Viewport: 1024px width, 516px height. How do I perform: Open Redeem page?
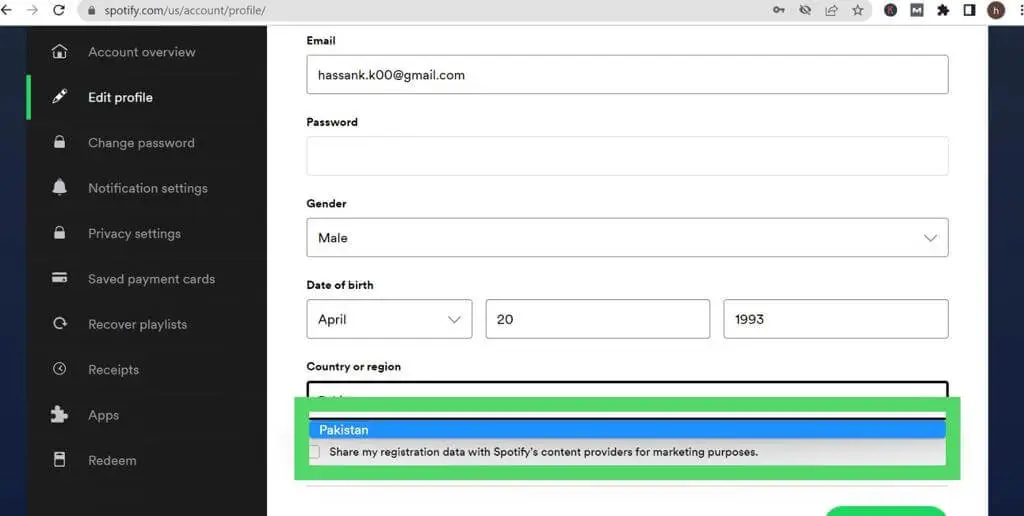[x=112, y=460]
